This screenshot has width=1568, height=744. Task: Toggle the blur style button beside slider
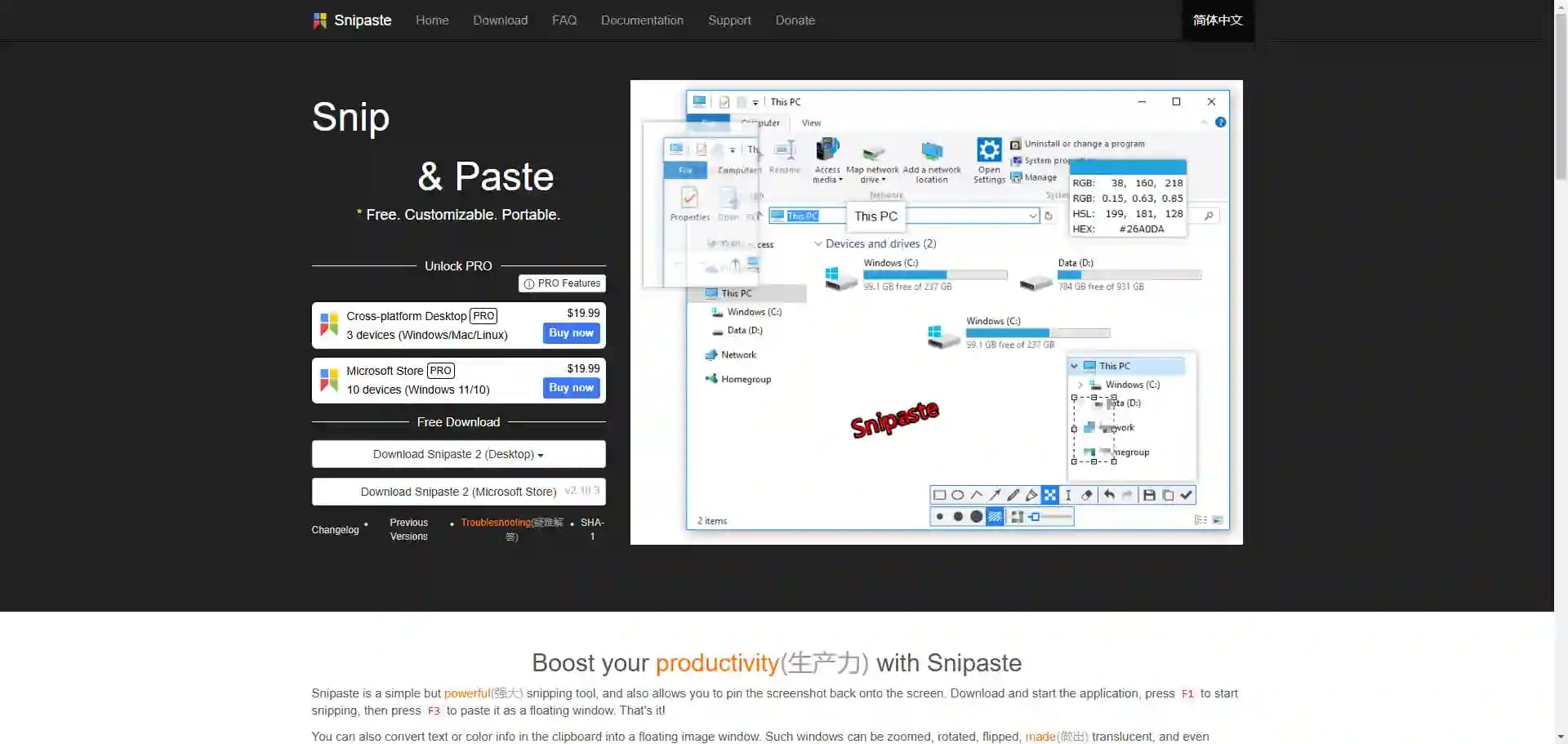point(1017,516)
